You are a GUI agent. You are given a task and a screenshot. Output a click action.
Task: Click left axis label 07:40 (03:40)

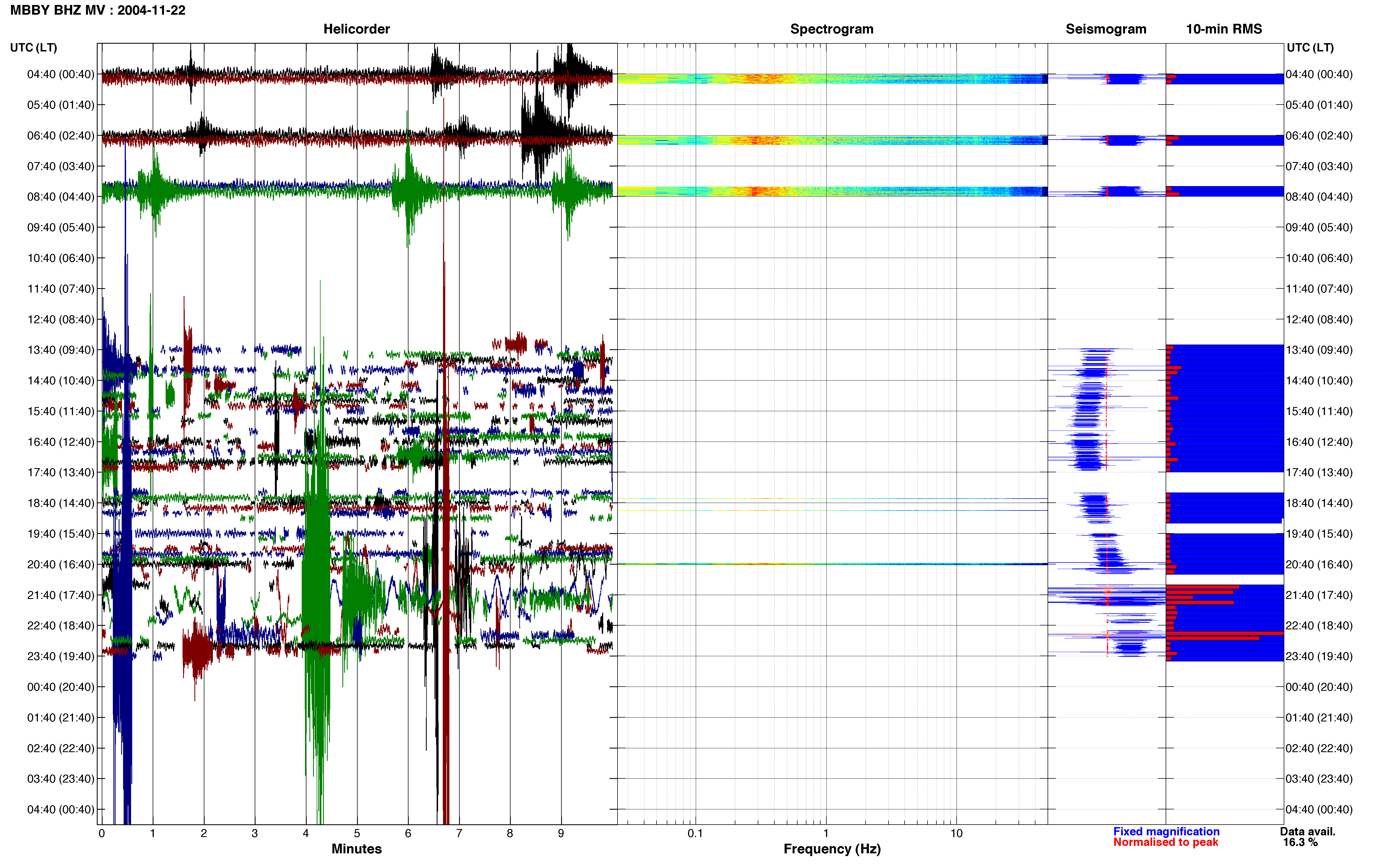click(x=61, y=166)
